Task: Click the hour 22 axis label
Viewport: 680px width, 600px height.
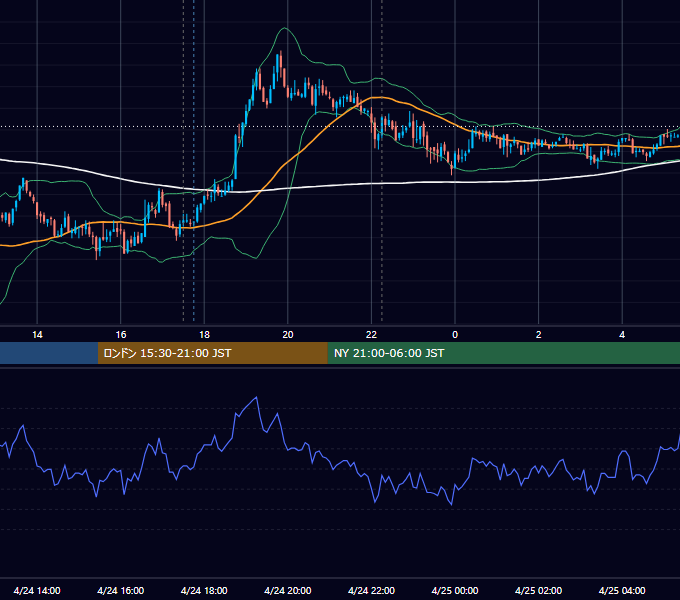Action: tap(372, 335)
